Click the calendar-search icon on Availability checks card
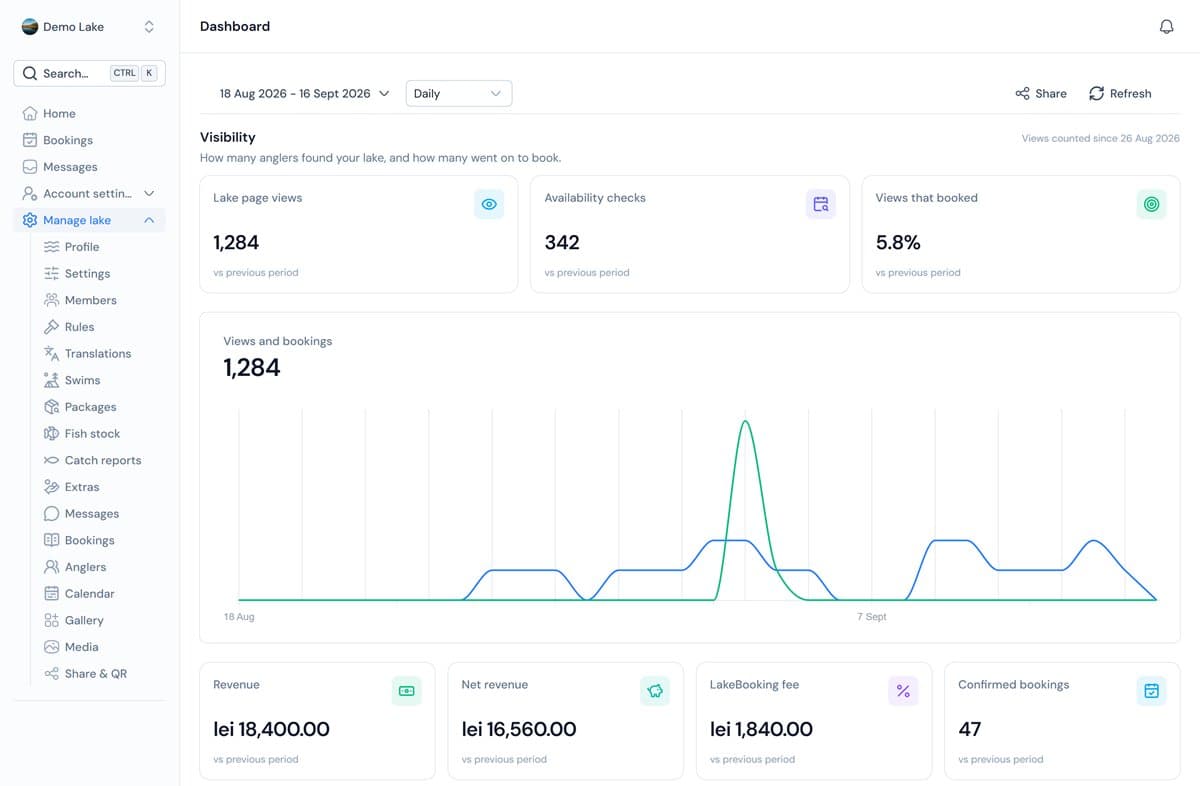The image size is (1200, 786). tap(821, 204)
